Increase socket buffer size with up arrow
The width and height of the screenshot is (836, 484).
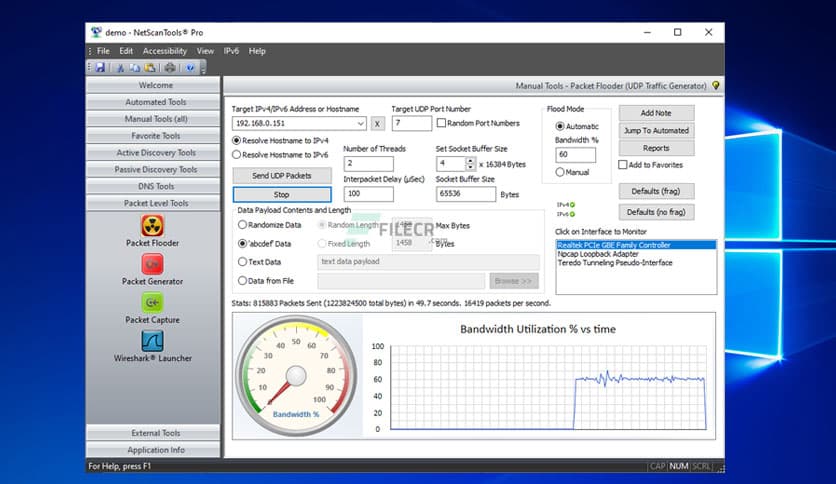click(470, 160)
